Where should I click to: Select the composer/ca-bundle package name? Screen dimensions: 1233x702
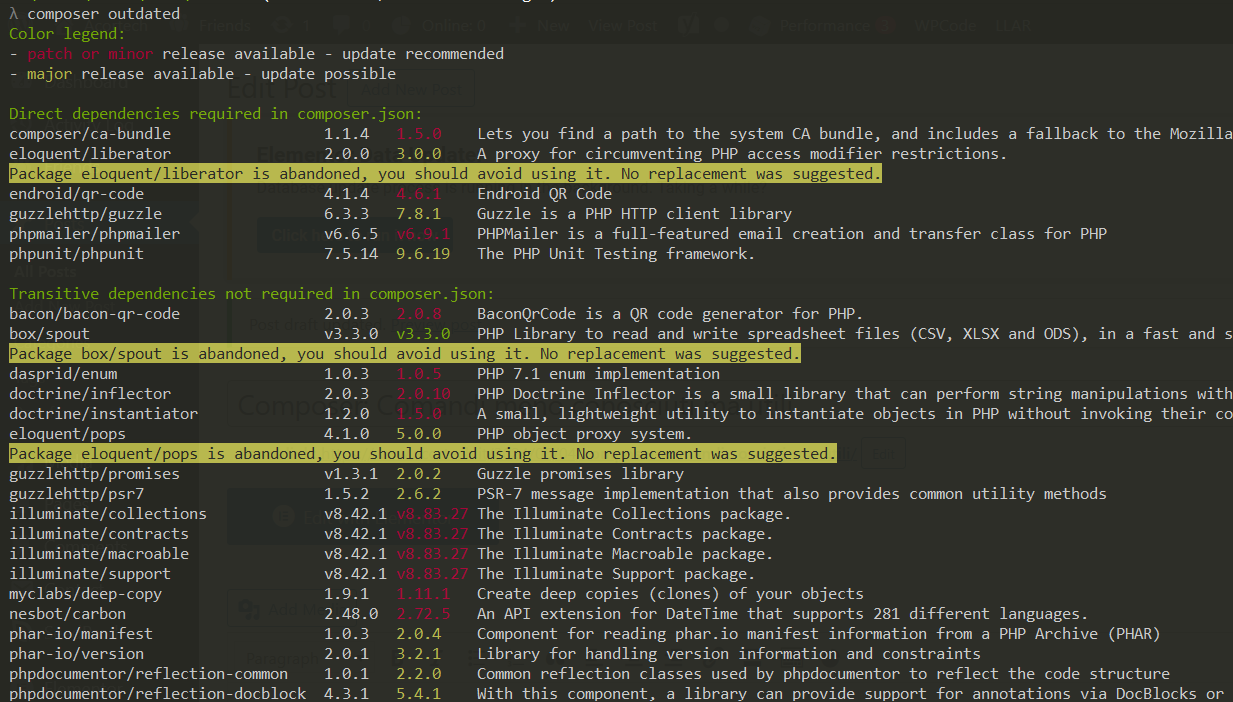[90, 134]
